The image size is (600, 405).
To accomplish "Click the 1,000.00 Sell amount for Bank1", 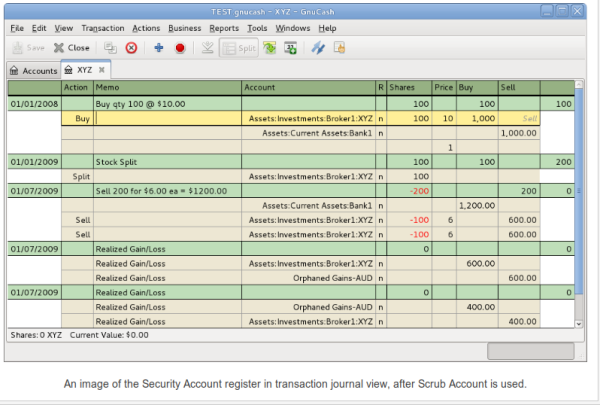I will tap(519, 133).
